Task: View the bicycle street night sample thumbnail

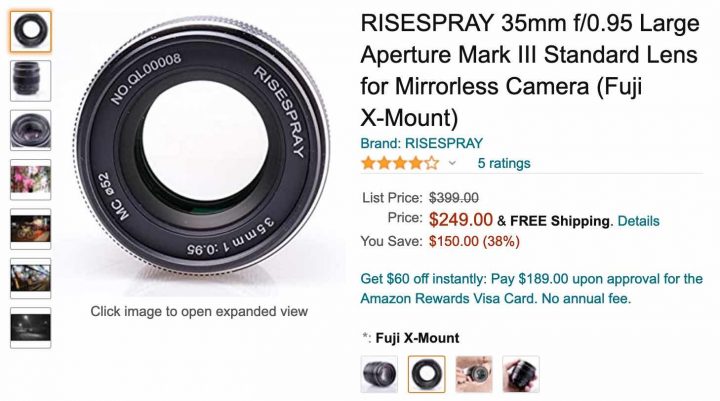Action: [30, 229]
